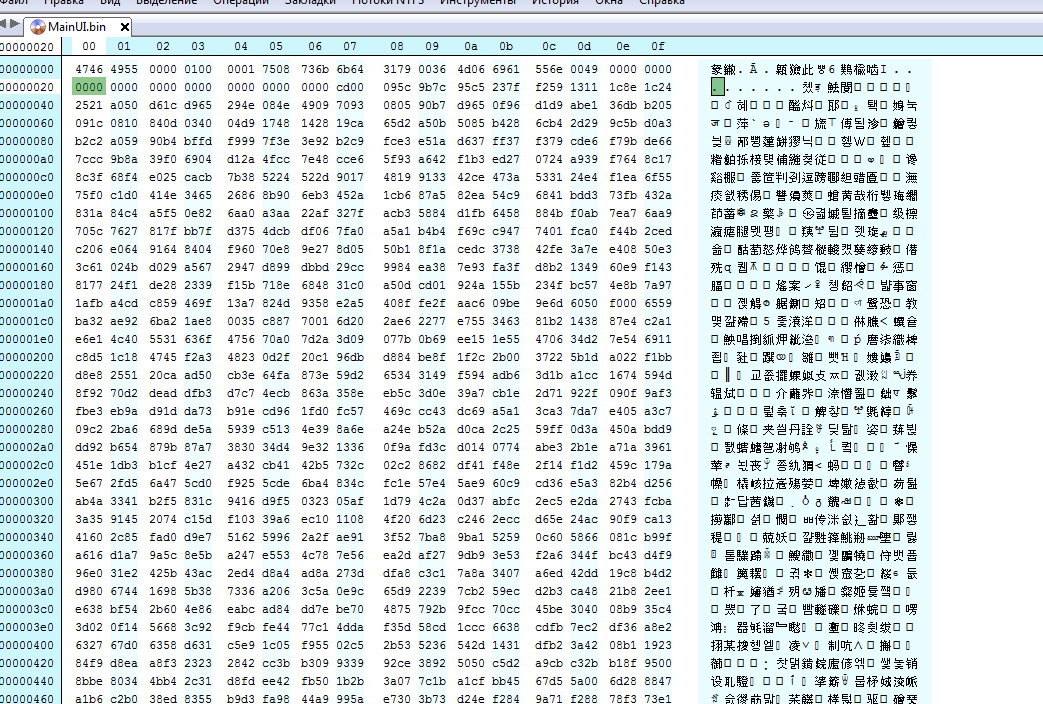Click the left tab scroll arrow

(6, 27)
